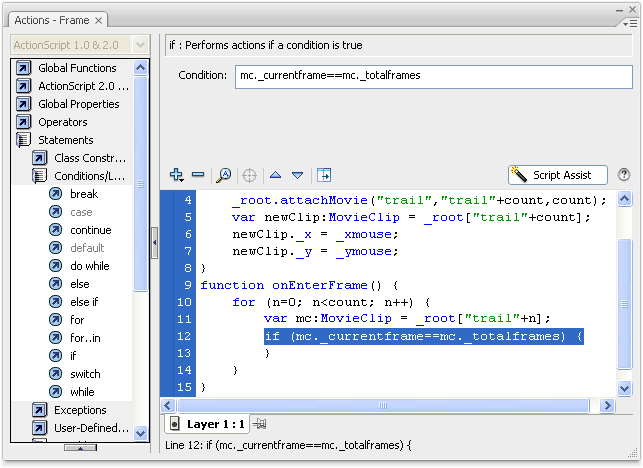The image size is (643, 468).
Task: Collapse the actions toolbox using the divider arrow
Action: click(154, 242)
